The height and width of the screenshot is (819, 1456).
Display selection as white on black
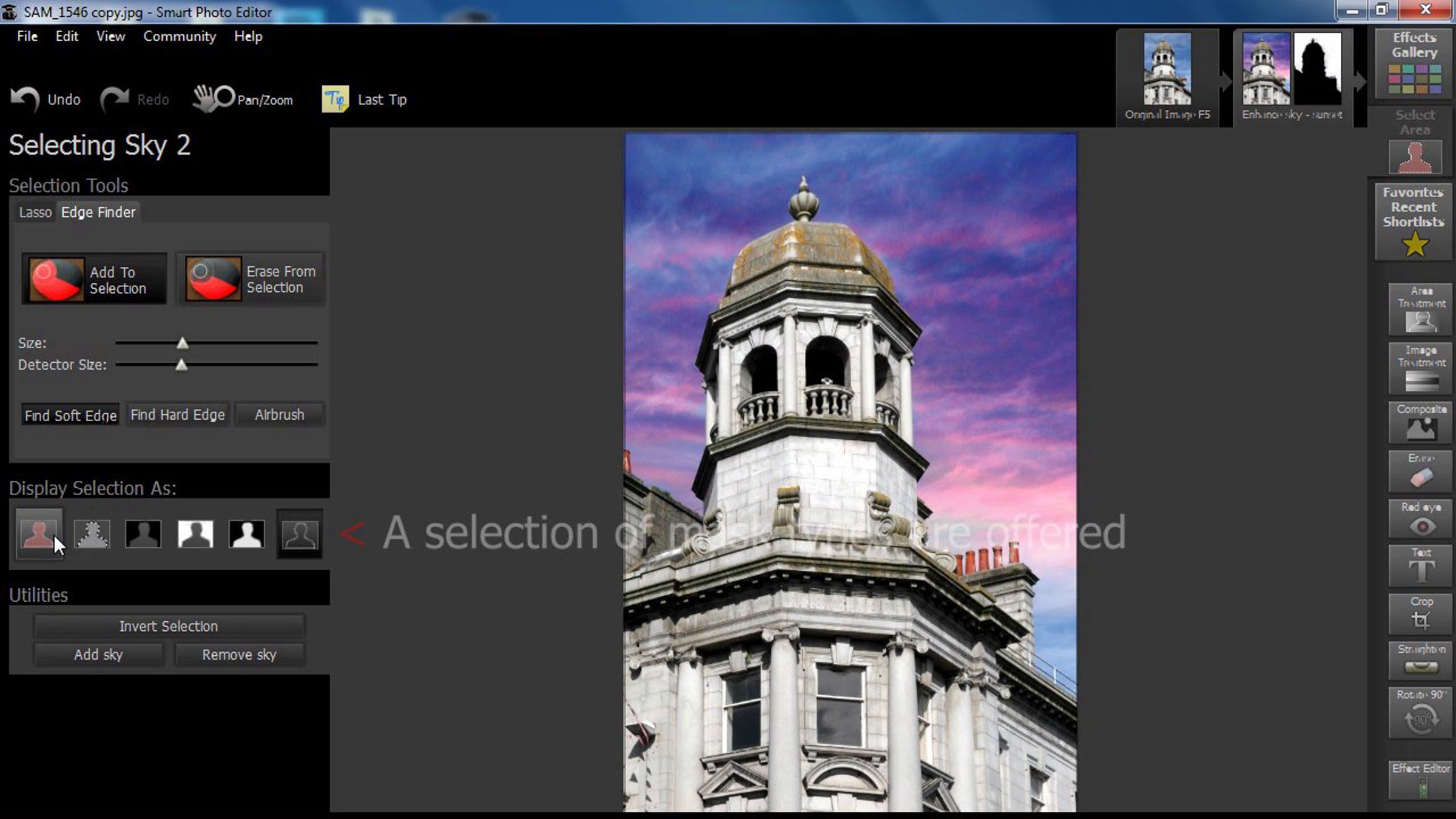(247, 534)
